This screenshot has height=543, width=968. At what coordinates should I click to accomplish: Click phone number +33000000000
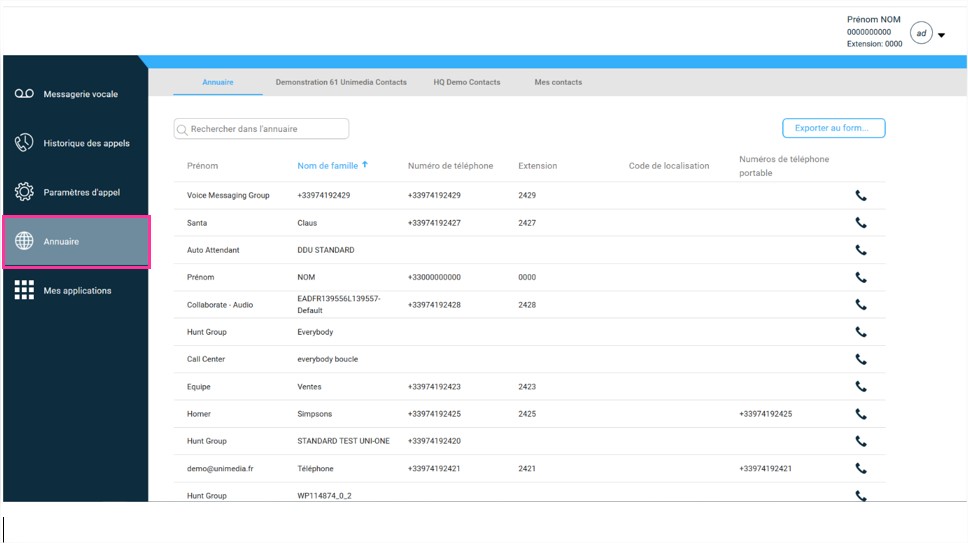click(x=434, y=277)
